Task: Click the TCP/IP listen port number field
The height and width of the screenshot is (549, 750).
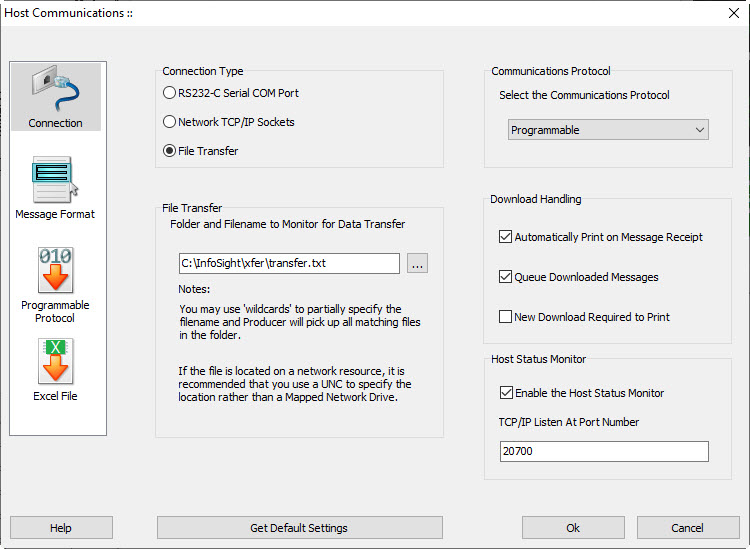Action: 604,451
